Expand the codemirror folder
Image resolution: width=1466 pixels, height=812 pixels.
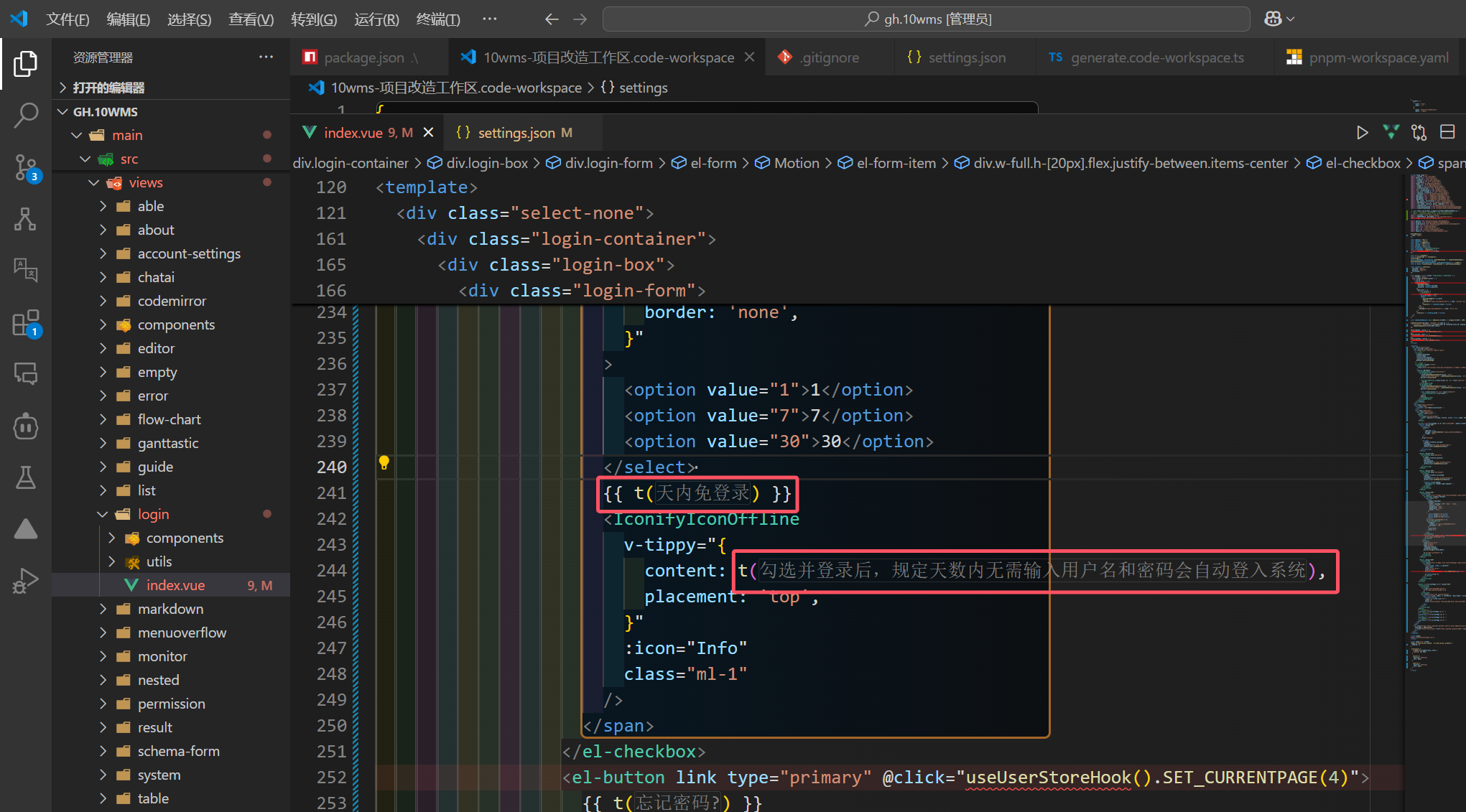point(103,301)
